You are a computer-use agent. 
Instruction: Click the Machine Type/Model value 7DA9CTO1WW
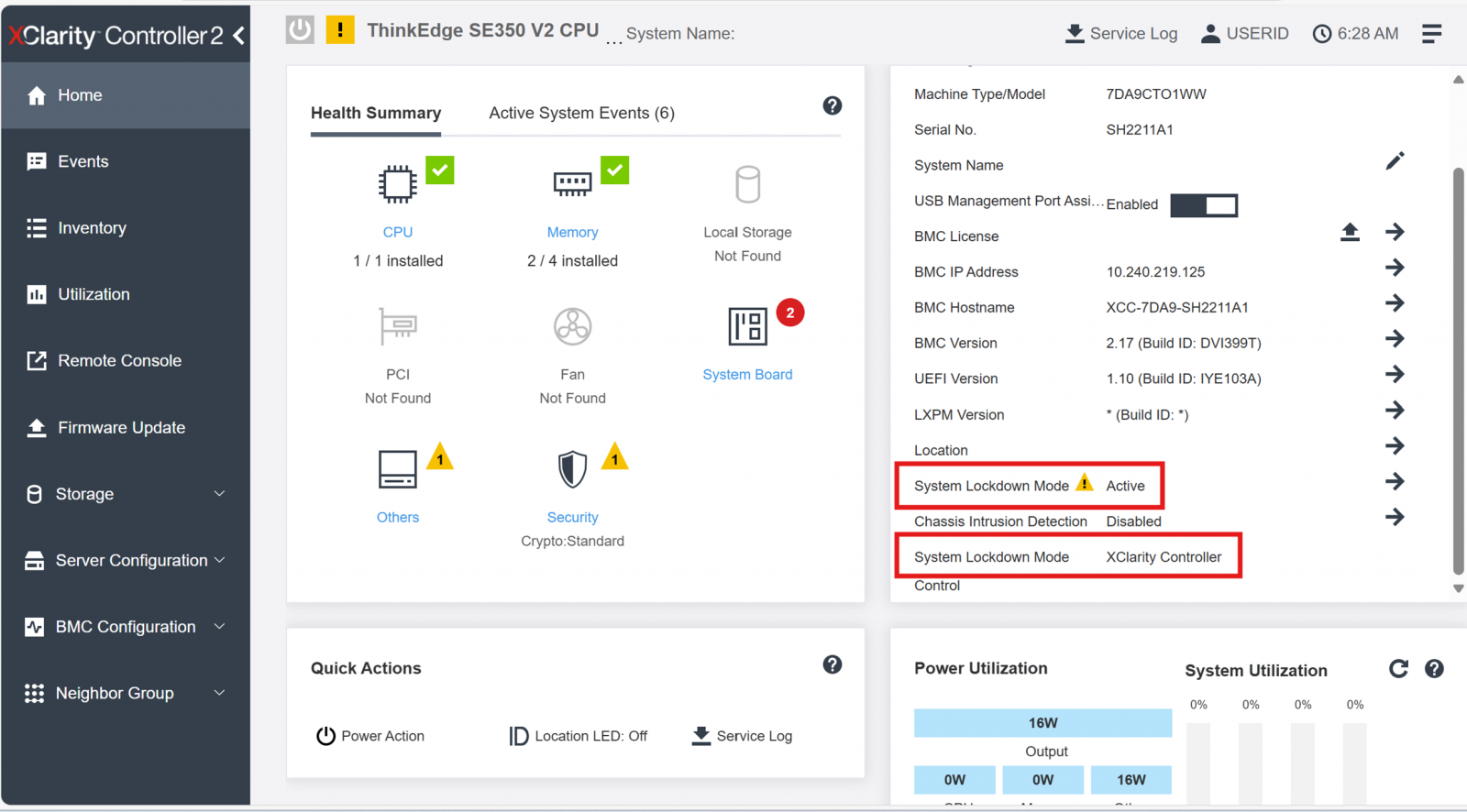1156,94
